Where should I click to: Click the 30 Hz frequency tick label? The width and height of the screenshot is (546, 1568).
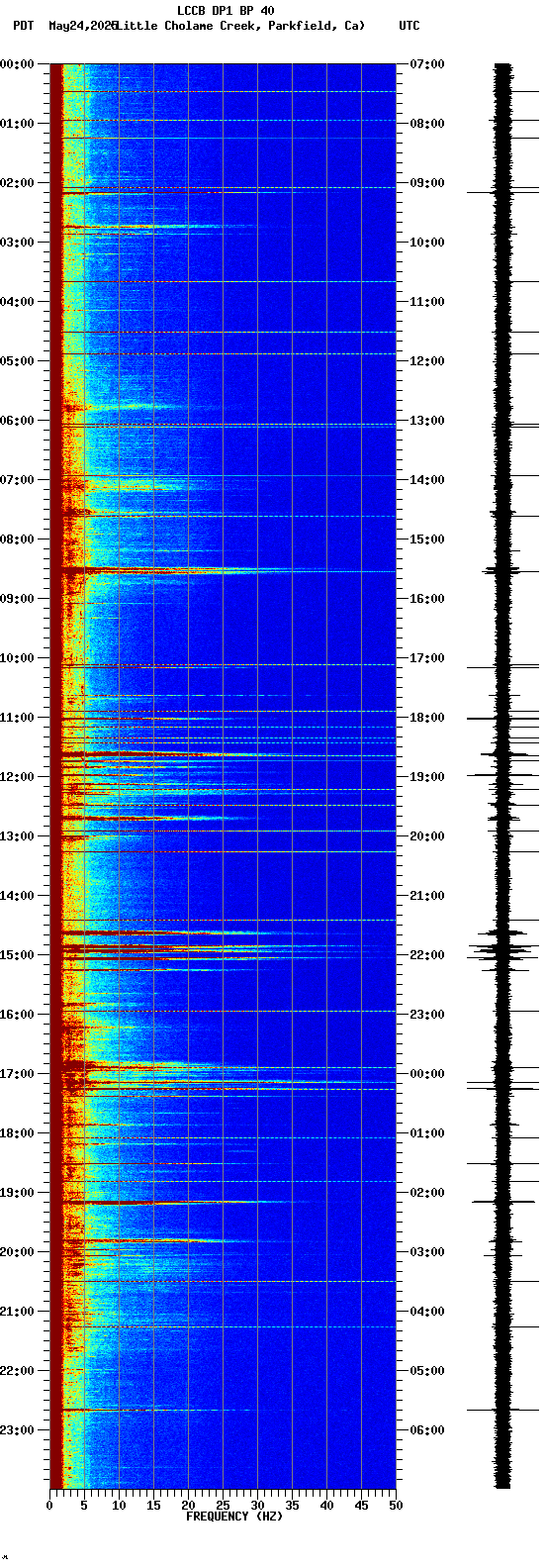pyautogui.click(x=257, y=1506)
